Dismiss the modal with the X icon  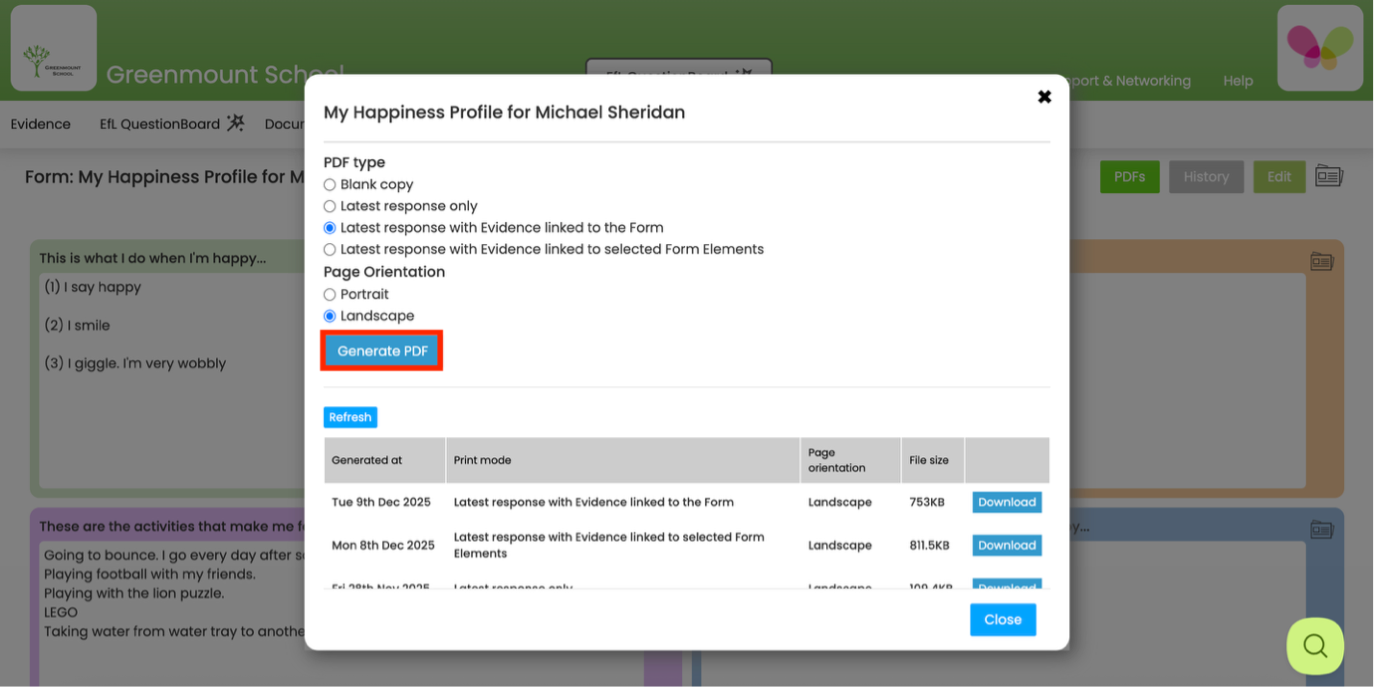(x=1044, y=96)
